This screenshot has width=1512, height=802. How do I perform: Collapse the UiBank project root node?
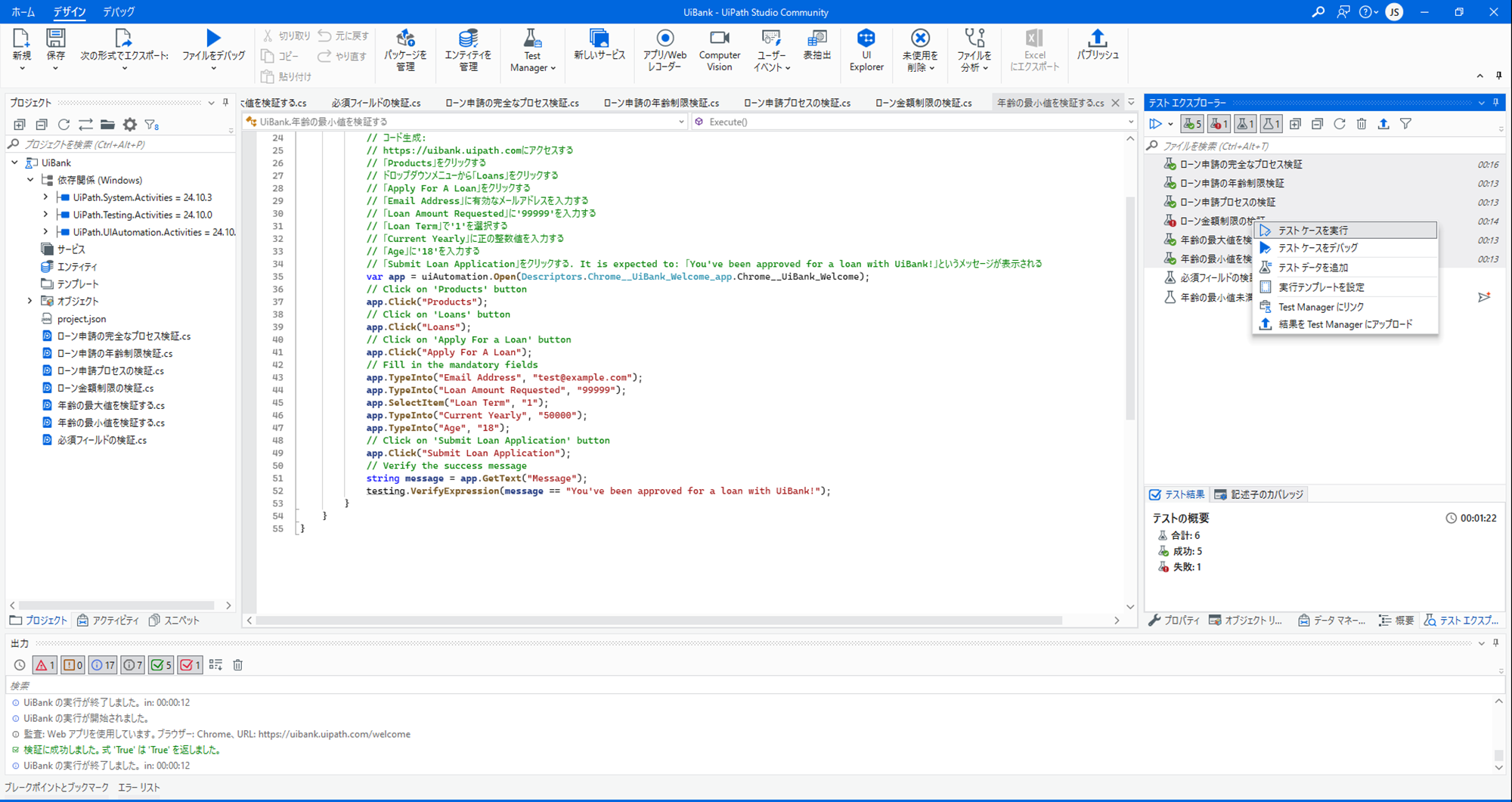(14, 163)
